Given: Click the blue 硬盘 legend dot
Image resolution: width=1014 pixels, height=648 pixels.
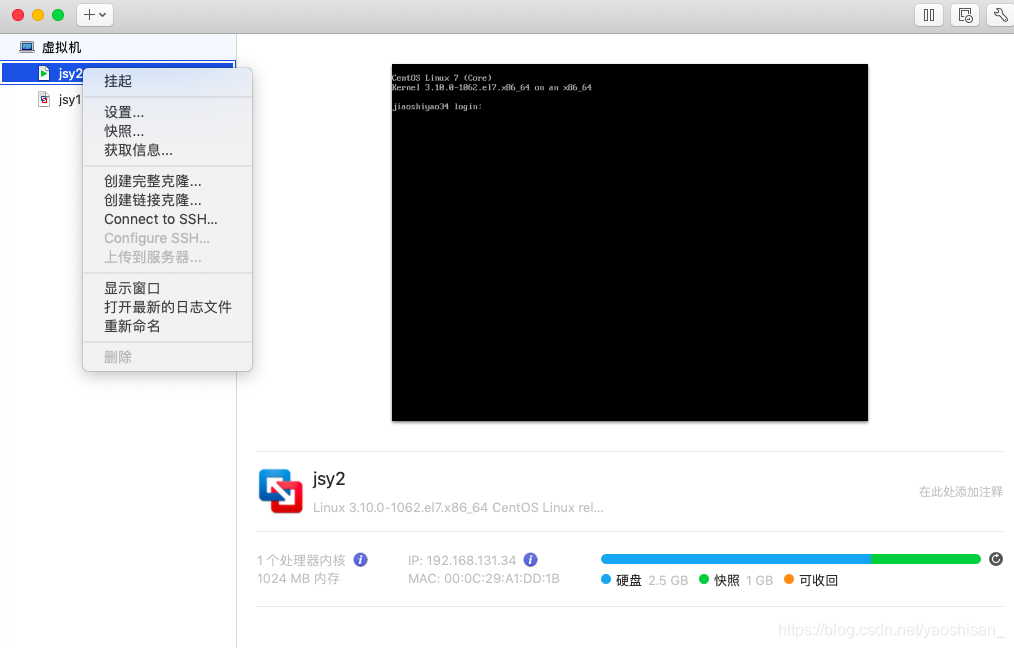Looking at the screenshot, I should coord(606,579).
